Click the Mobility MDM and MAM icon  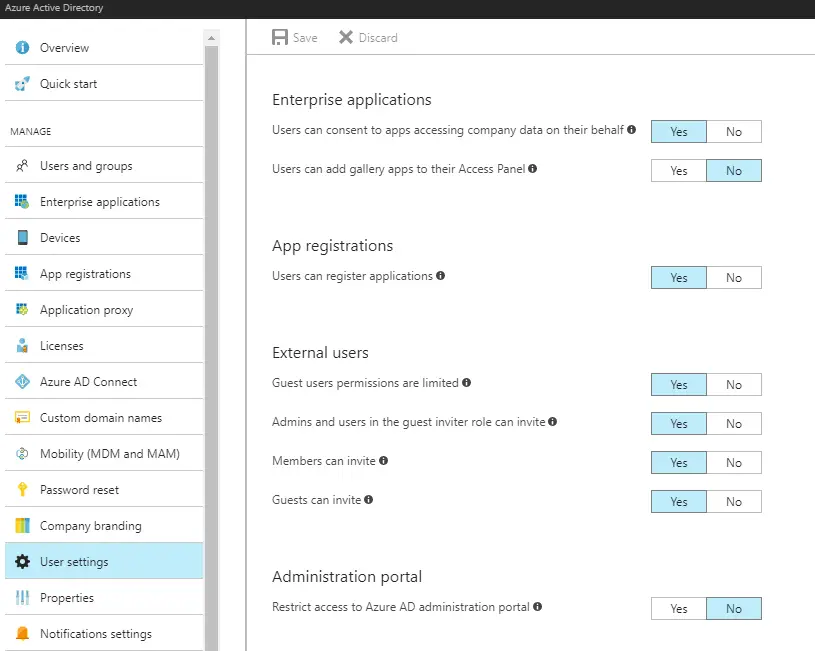click(x=22, y=453)
